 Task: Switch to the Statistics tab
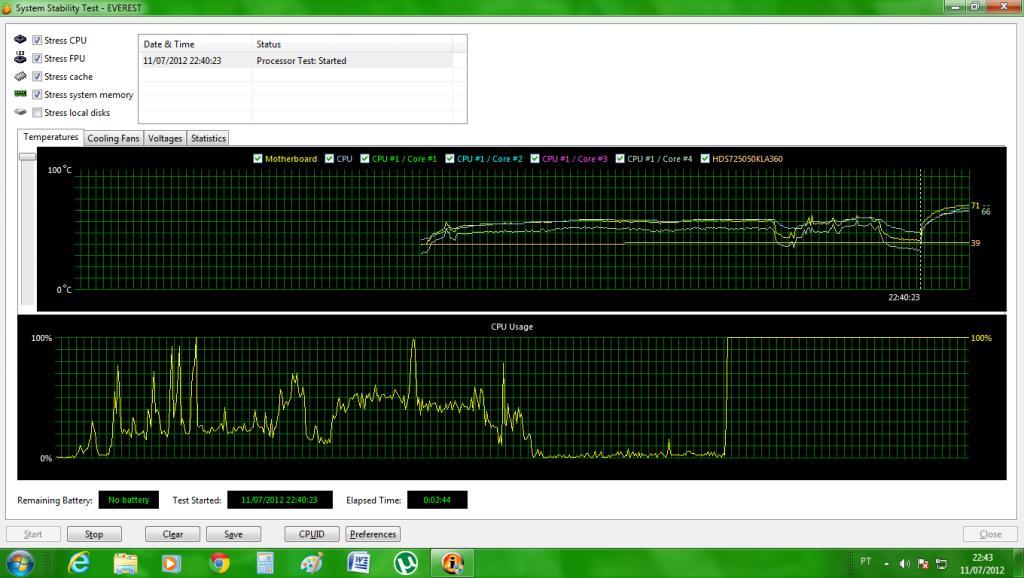208,138
